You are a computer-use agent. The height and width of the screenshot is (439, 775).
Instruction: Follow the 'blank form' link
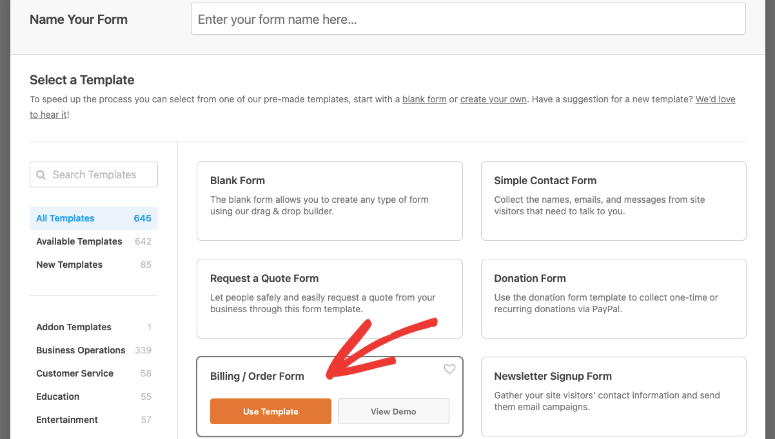(424, 99)
